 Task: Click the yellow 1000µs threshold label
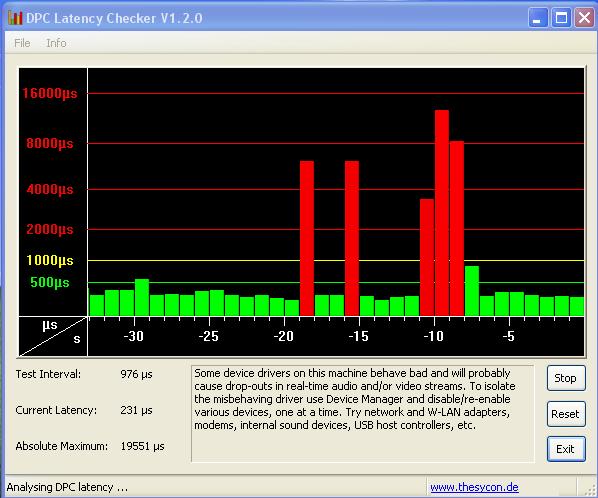(x=50, y=260)
